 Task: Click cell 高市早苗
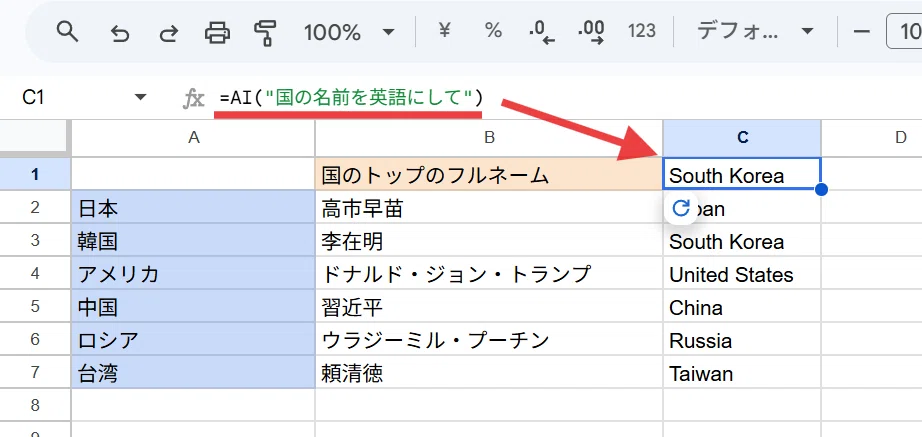tap(489, 207)
